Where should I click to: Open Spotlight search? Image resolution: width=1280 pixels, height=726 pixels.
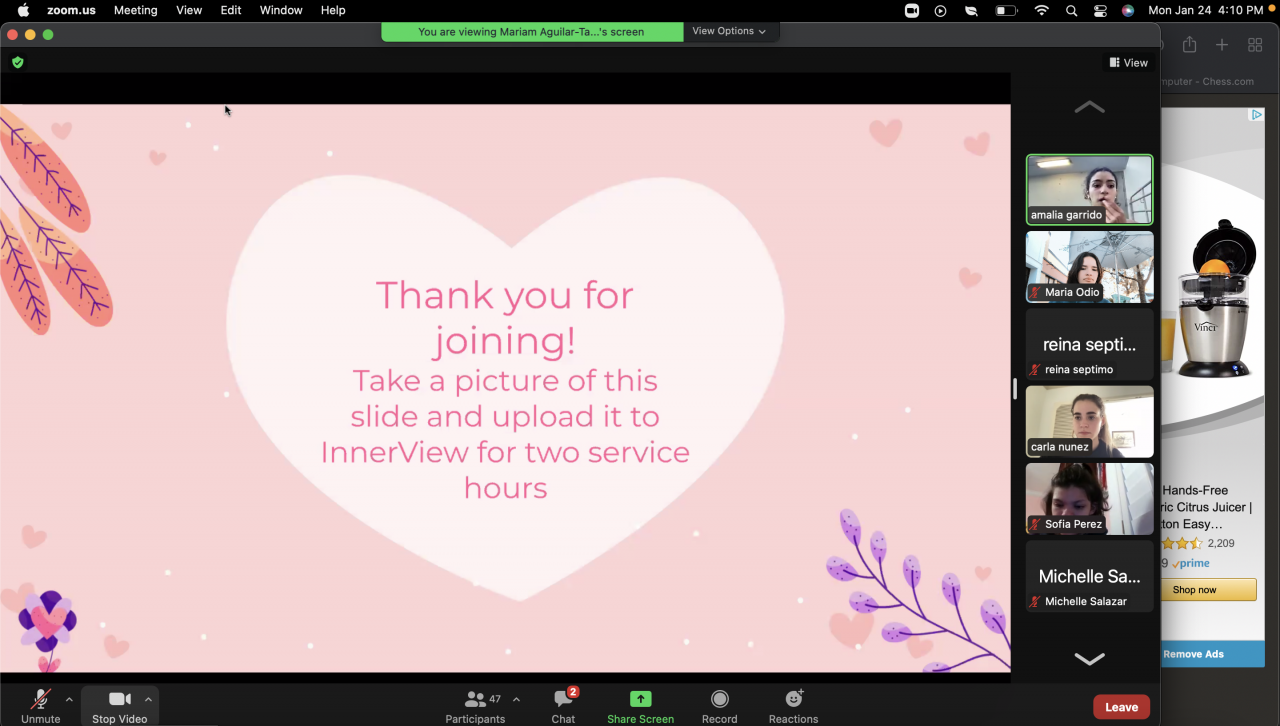1072,10
